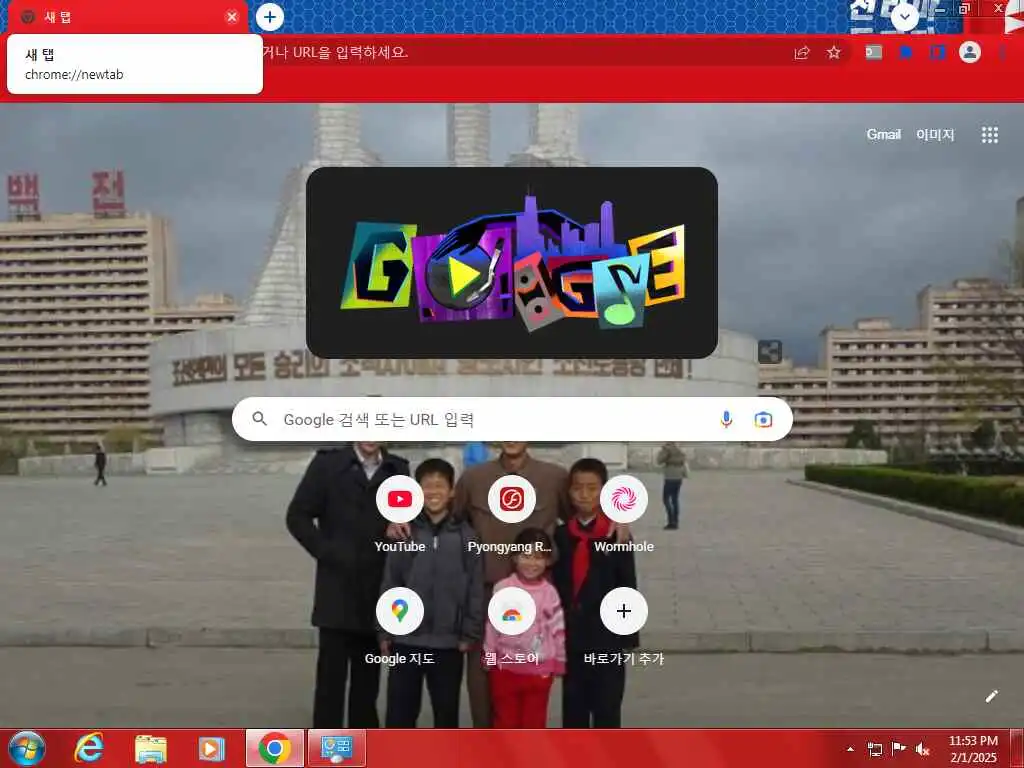Click the Google music doodle
This screenshot has height=768, width=1024.
(512, 263)
